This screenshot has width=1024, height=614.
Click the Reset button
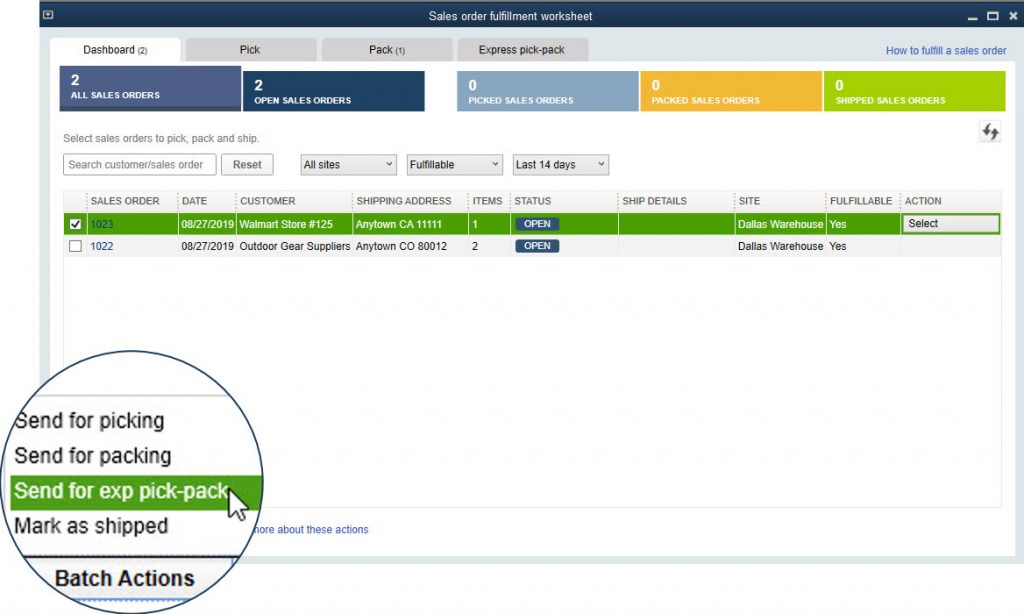click(x=247, y=165)
